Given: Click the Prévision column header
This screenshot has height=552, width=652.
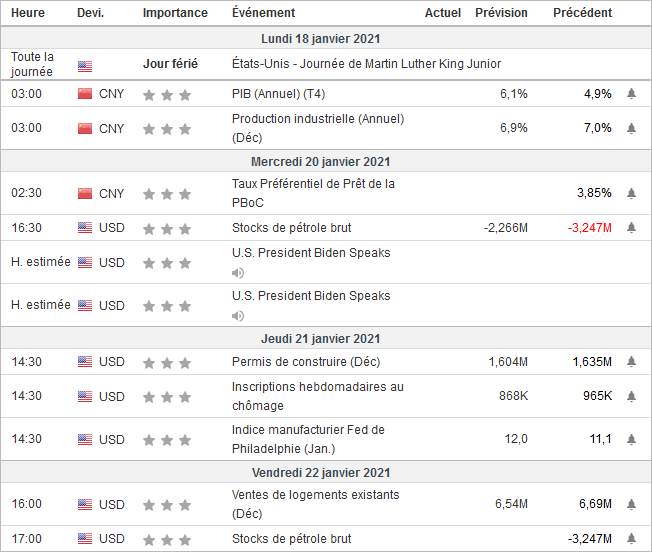Looking at the screenshot, I should click(501, 13).
